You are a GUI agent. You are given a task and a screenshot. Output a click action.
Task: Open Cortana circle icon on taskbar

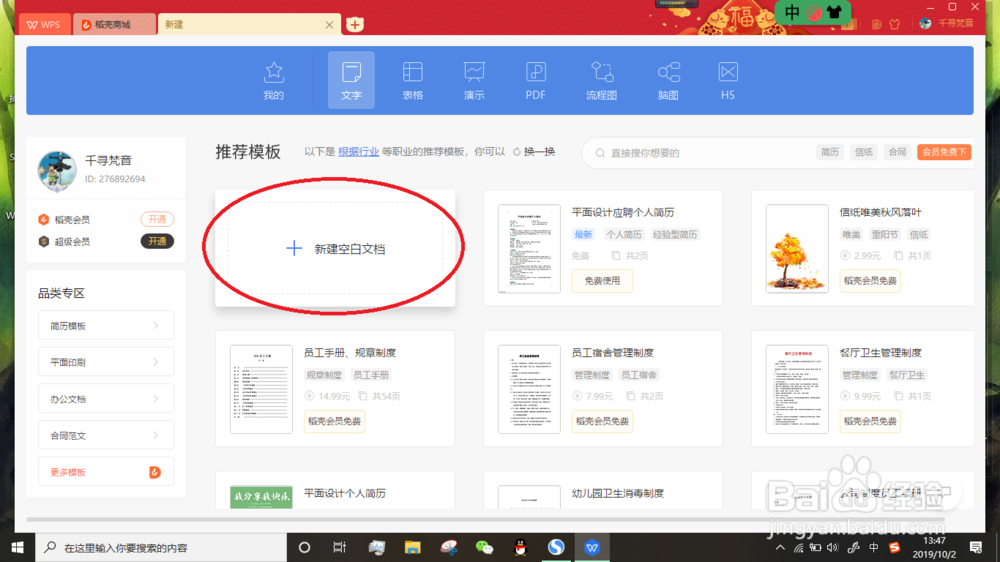point(304,547)
